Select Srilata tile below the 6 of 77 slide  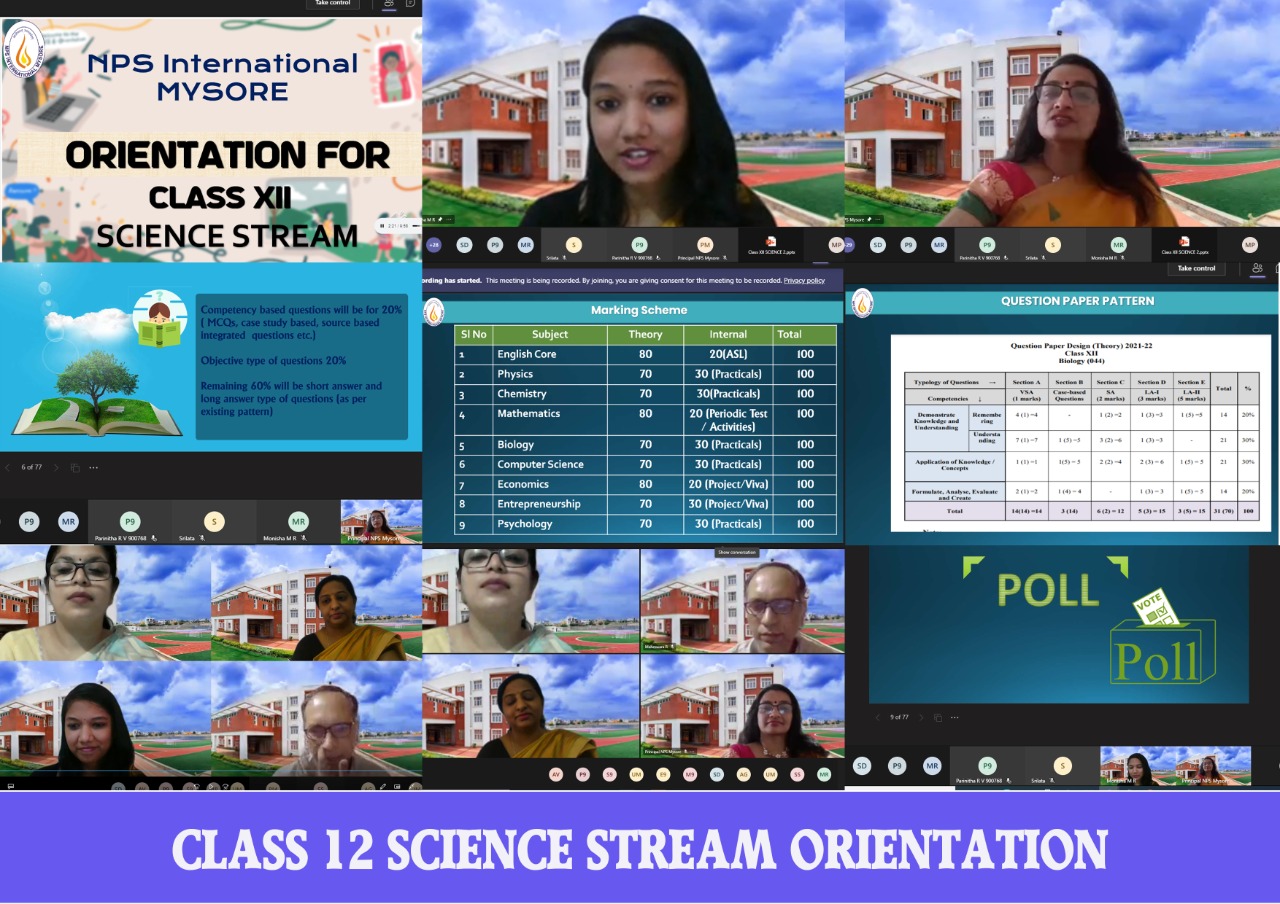pos(214,523)
